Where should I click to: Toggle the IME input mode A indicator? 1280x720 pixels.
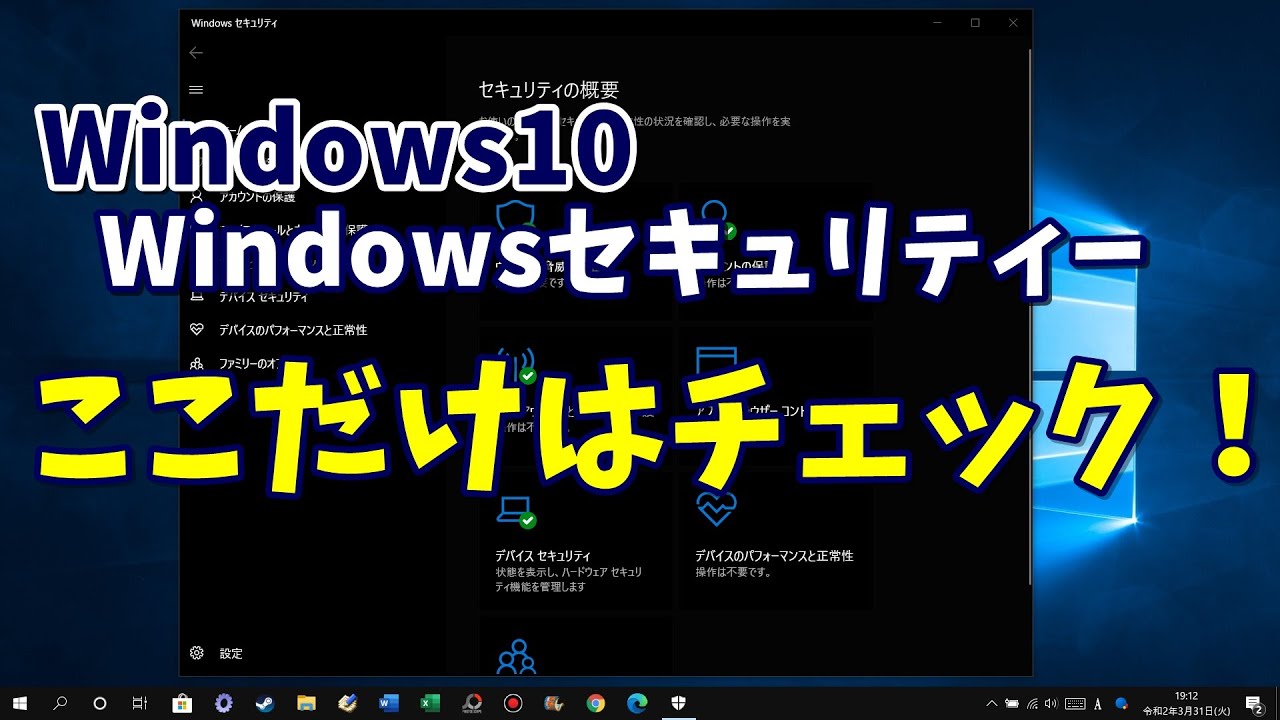pos(1099,703)
